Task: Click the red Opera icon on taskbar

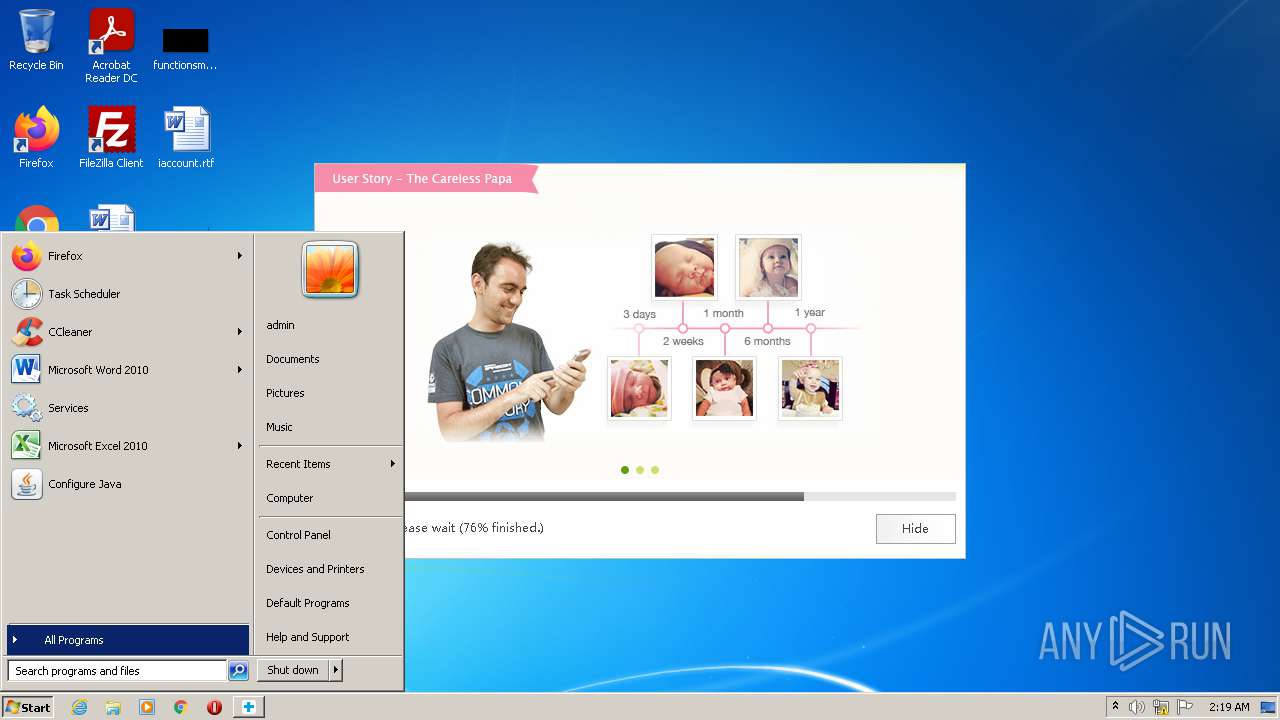Action: tap(214, 707)
